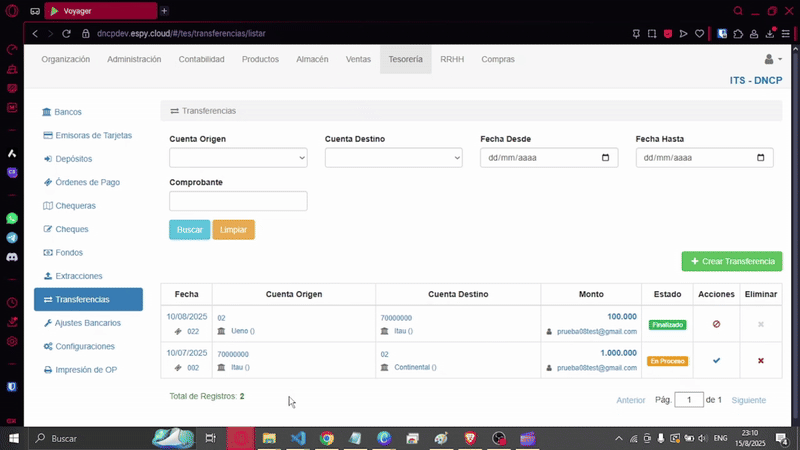This screenshot has height=450, width=800.
Task: Open Telegram in the browser sidebar
Action: [x=12, y=238]
